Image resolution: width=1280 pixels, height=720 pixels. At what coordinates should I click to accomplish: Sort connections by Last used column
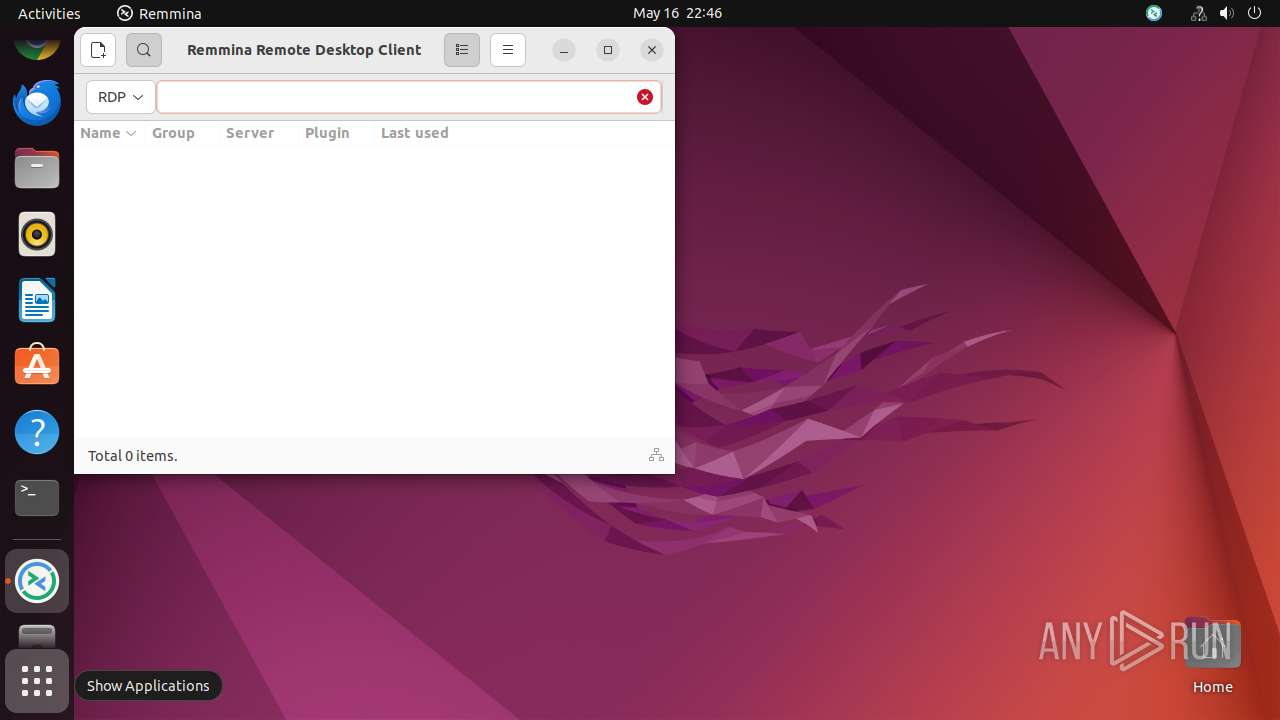[x=415, y=133]
